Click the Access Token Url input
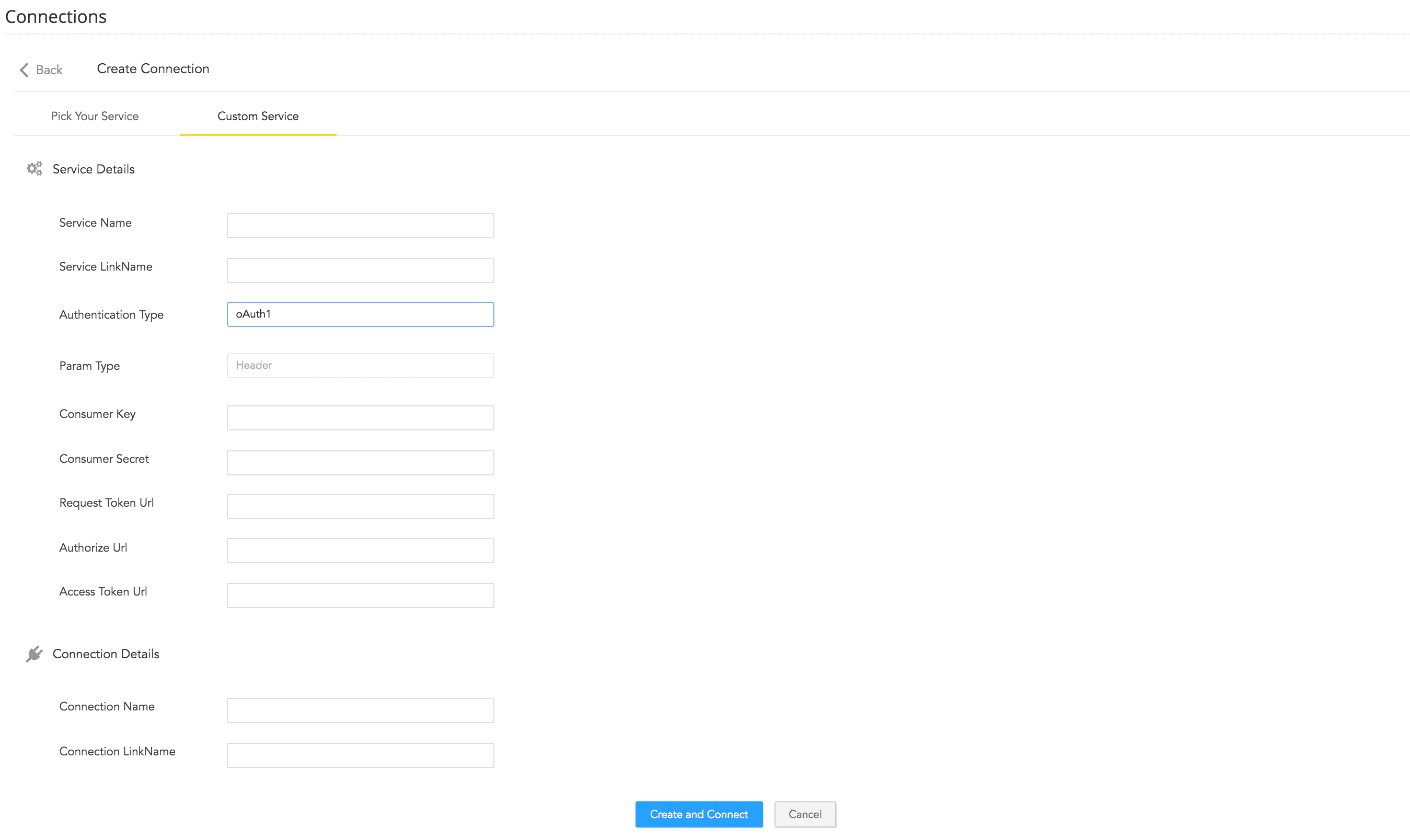The width and height of the screenshot is (1410, 840). (x=360, y=596)
